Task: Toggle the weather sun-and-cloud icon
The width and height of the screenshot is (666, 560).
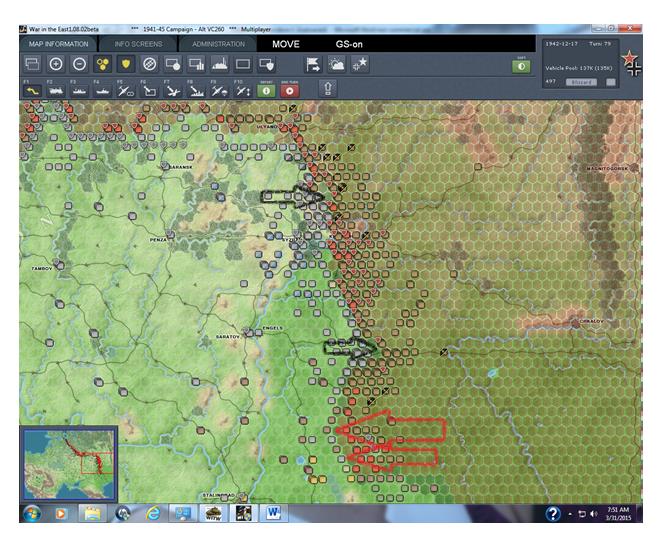Action: click(x=336, y=64)
